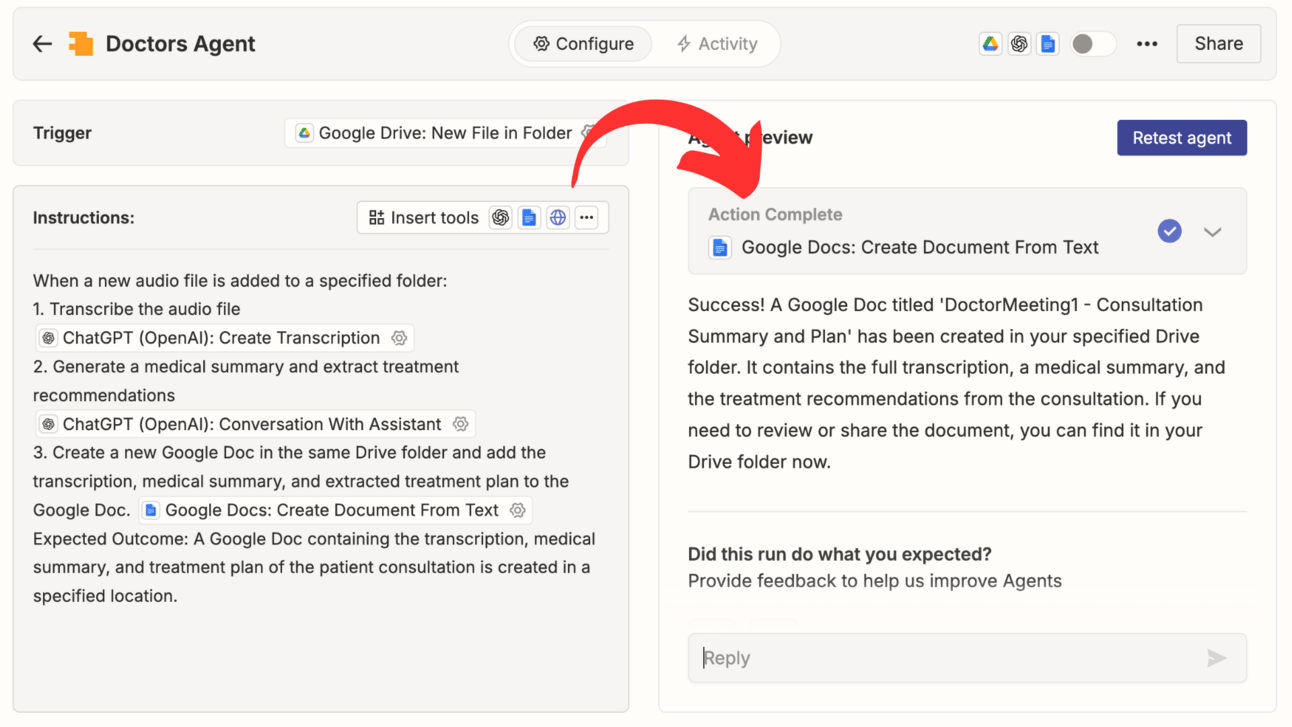This screenshot has height=727, width=1292.
Task: Open settings gear for Conversation With Assistant step
Action: [460, 424]
